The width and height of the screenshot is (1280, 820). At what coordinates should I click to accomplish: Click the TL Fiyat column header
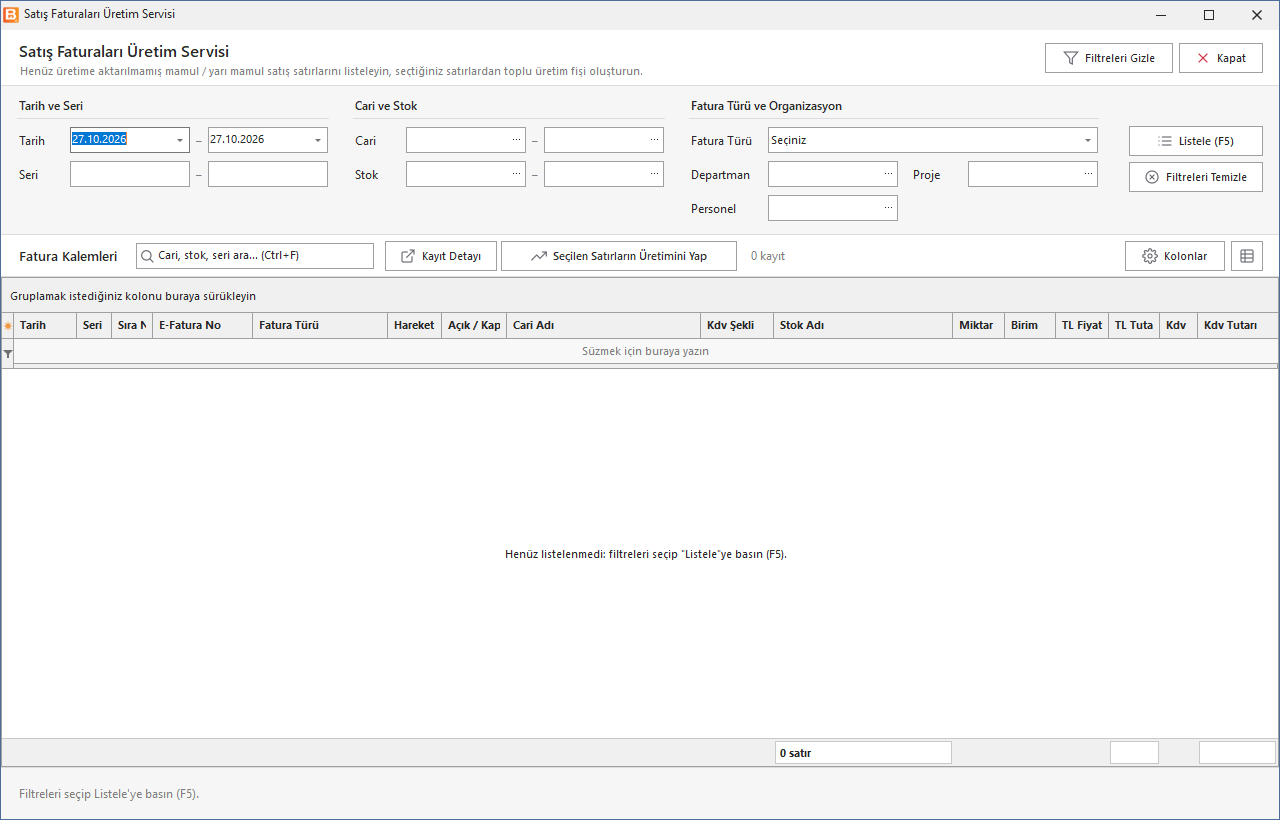(1082, 325)
